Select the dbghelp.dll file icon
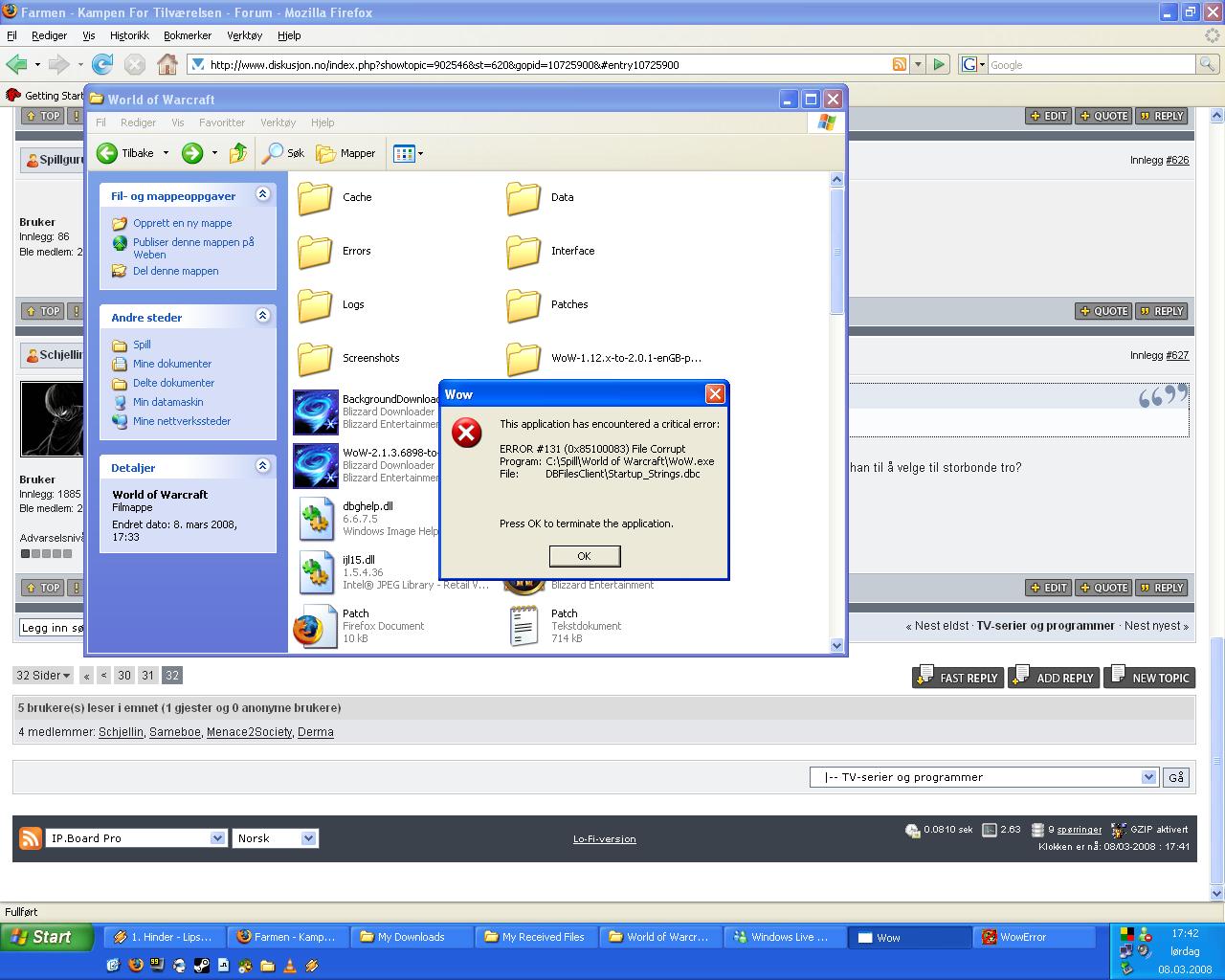This screenshot has height=980, width=1225. [315, 520]
